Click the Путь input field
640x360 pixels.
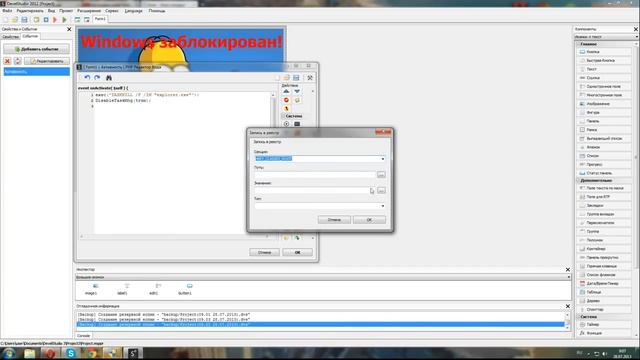pos(315,175)
